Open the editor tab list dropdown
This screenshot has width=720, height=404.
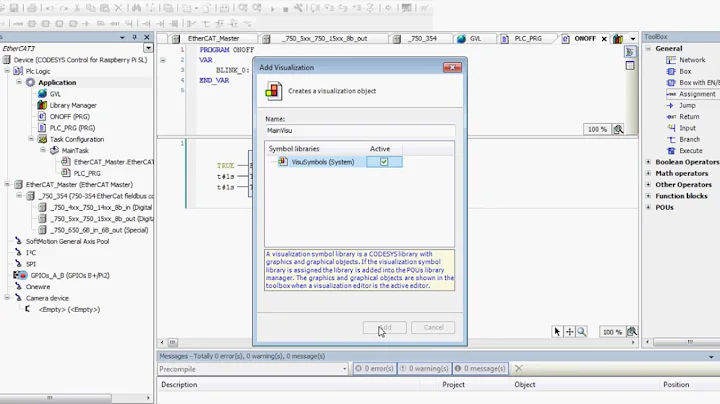[633, 39]
